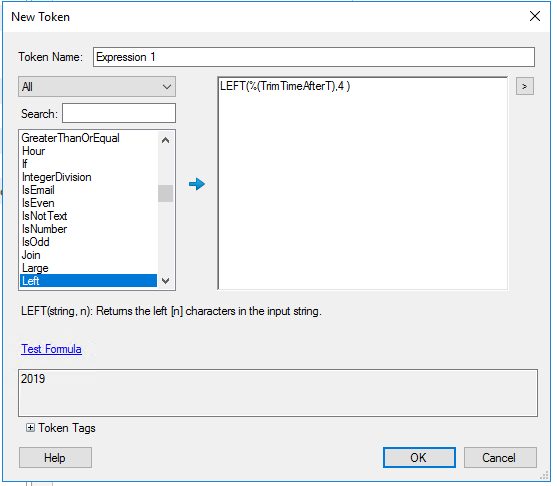Select IntegerDivision from the list
This screenshot has height=486, width=557.
pos(56,177)
